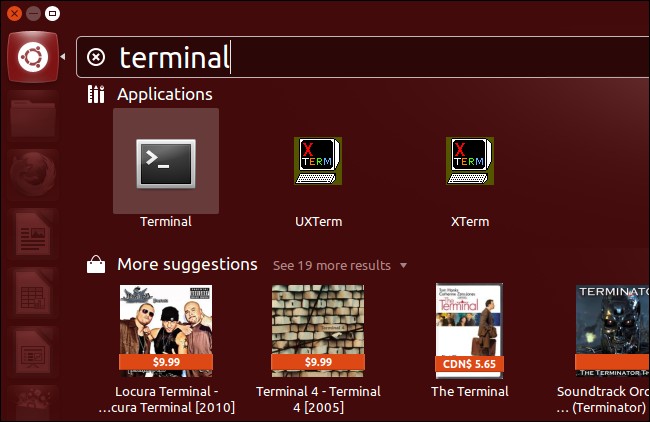Open the XTerm application icon
This screenshot has height=422, width=650.
pyautogui.click(x=470, y=161)
